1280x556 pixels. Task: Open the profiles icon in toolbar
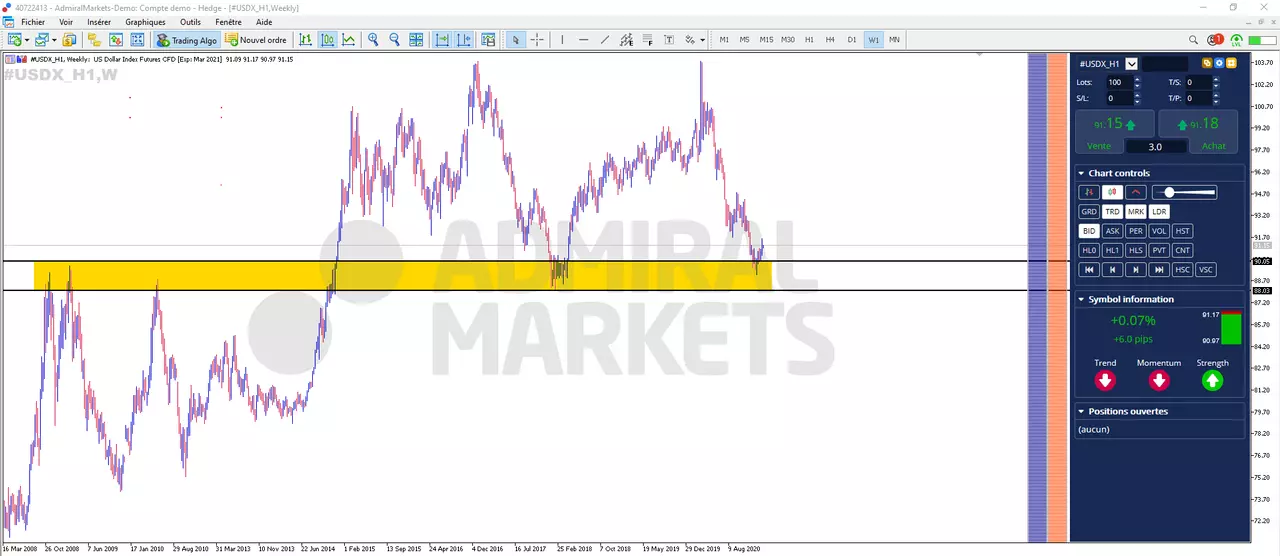pyautogui.click(x=41, y=40)
